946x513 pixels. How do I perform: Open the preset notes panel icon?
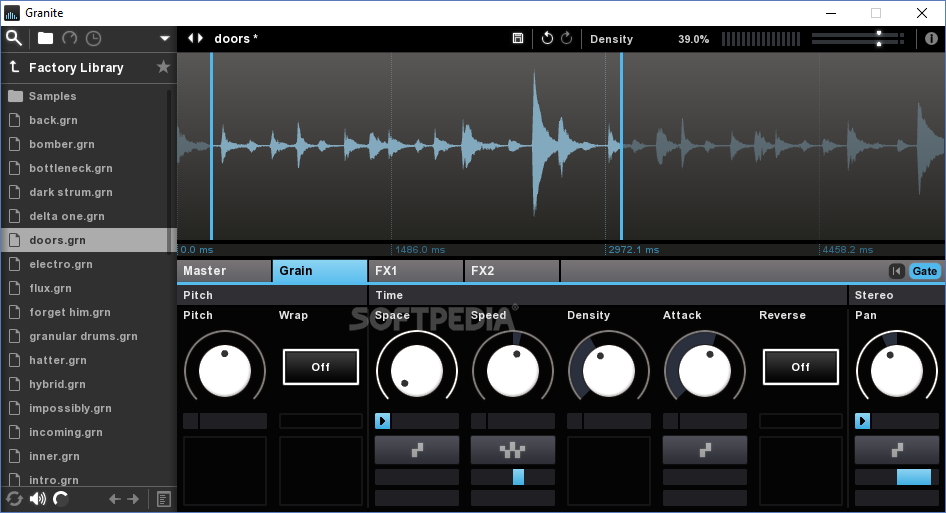163,499
